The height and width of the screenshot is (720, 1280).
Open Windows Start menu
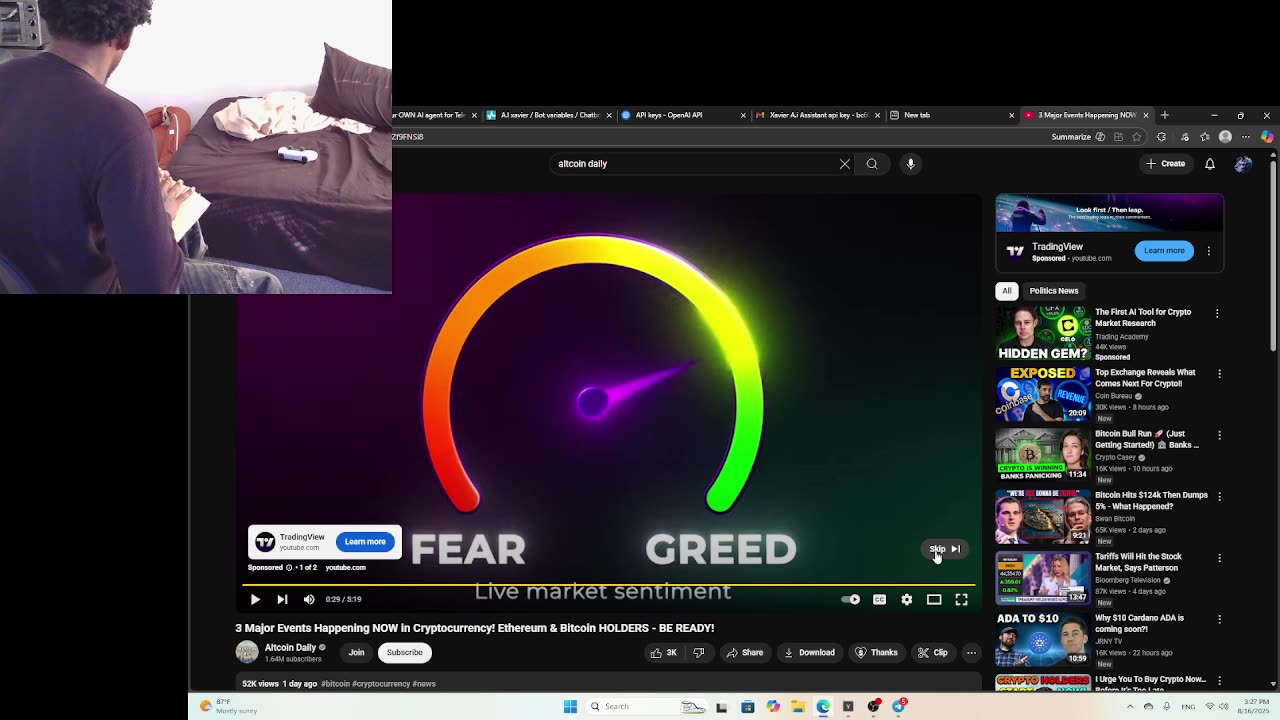coord(570,706)
